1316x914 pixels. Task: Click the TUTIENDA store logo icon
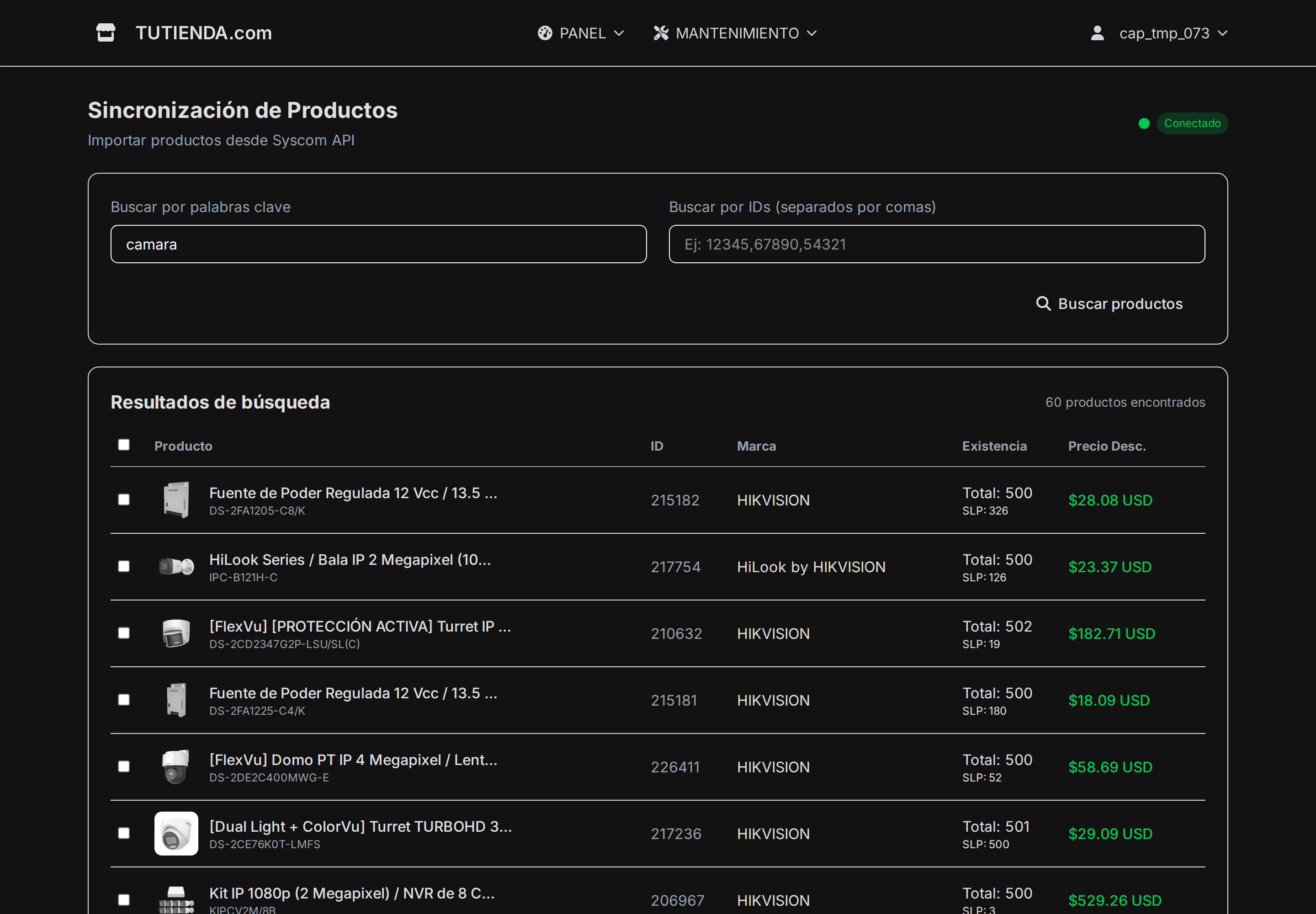tap(106, 32)
